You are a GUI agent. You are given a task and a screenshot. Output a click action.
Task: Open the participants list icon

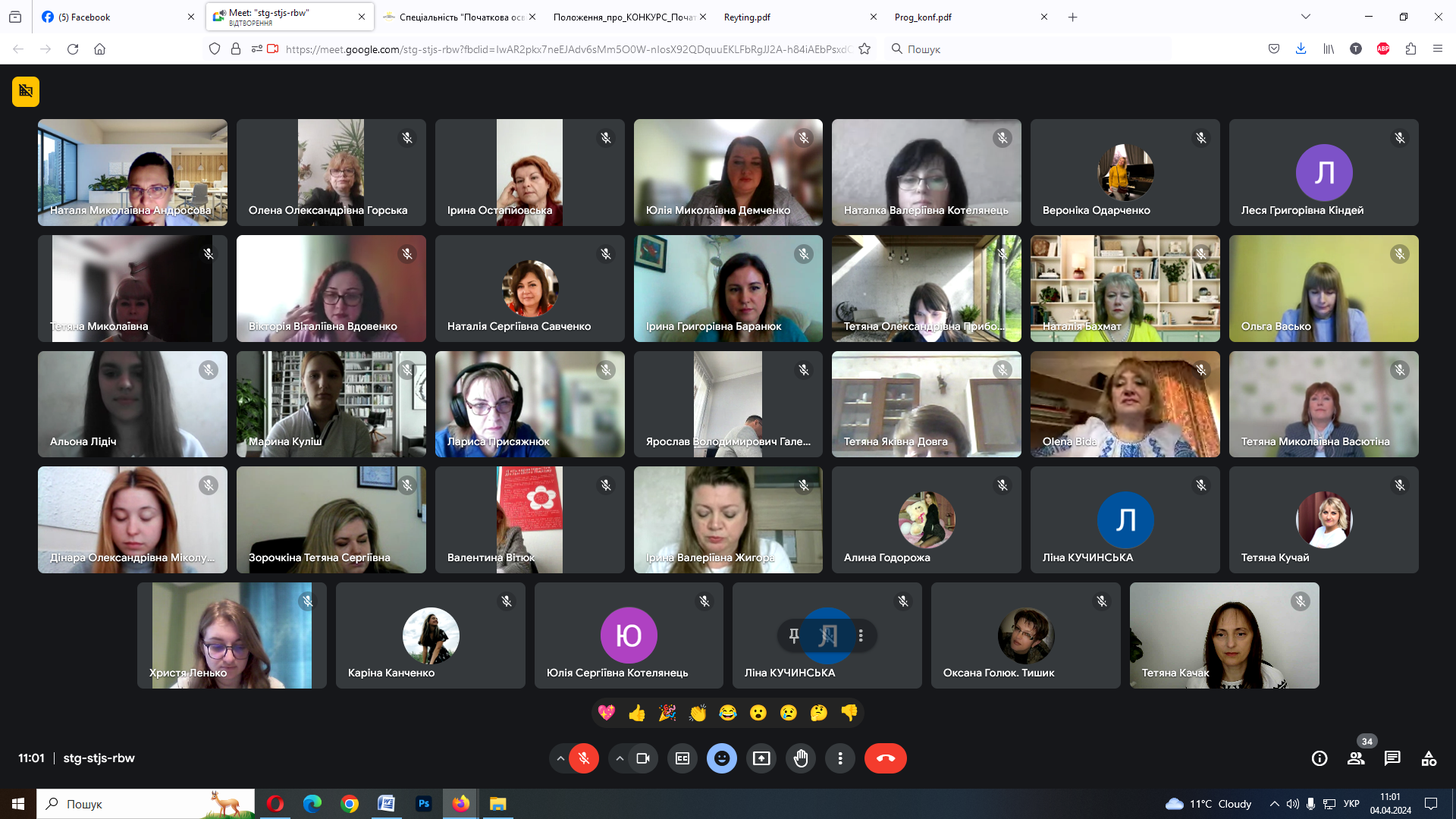pyautogui.click(x=1356, y=758)
